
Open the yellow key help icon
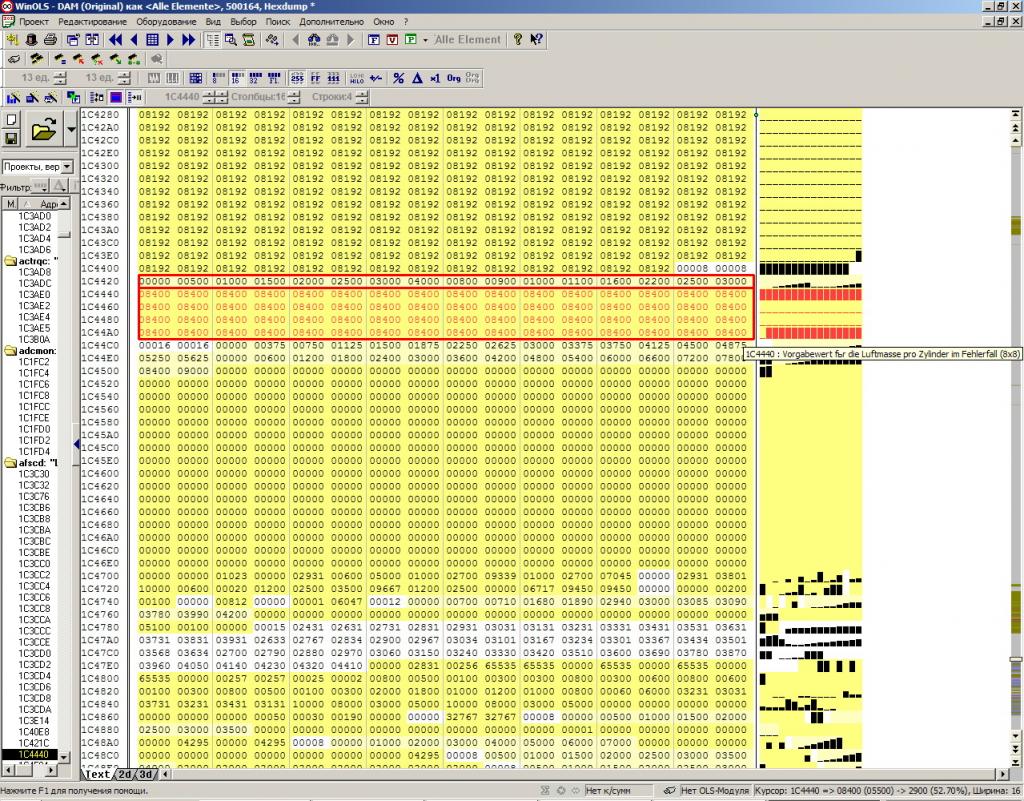[518, 40]
